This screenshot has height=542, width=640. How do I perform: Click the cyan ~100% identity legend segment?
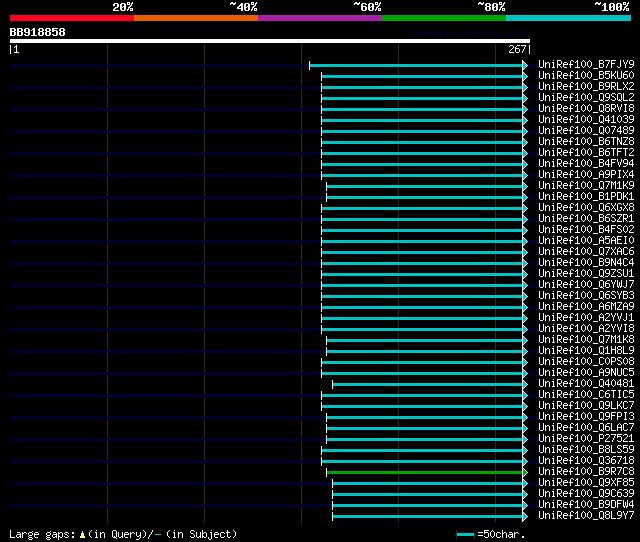coord(569,18)
